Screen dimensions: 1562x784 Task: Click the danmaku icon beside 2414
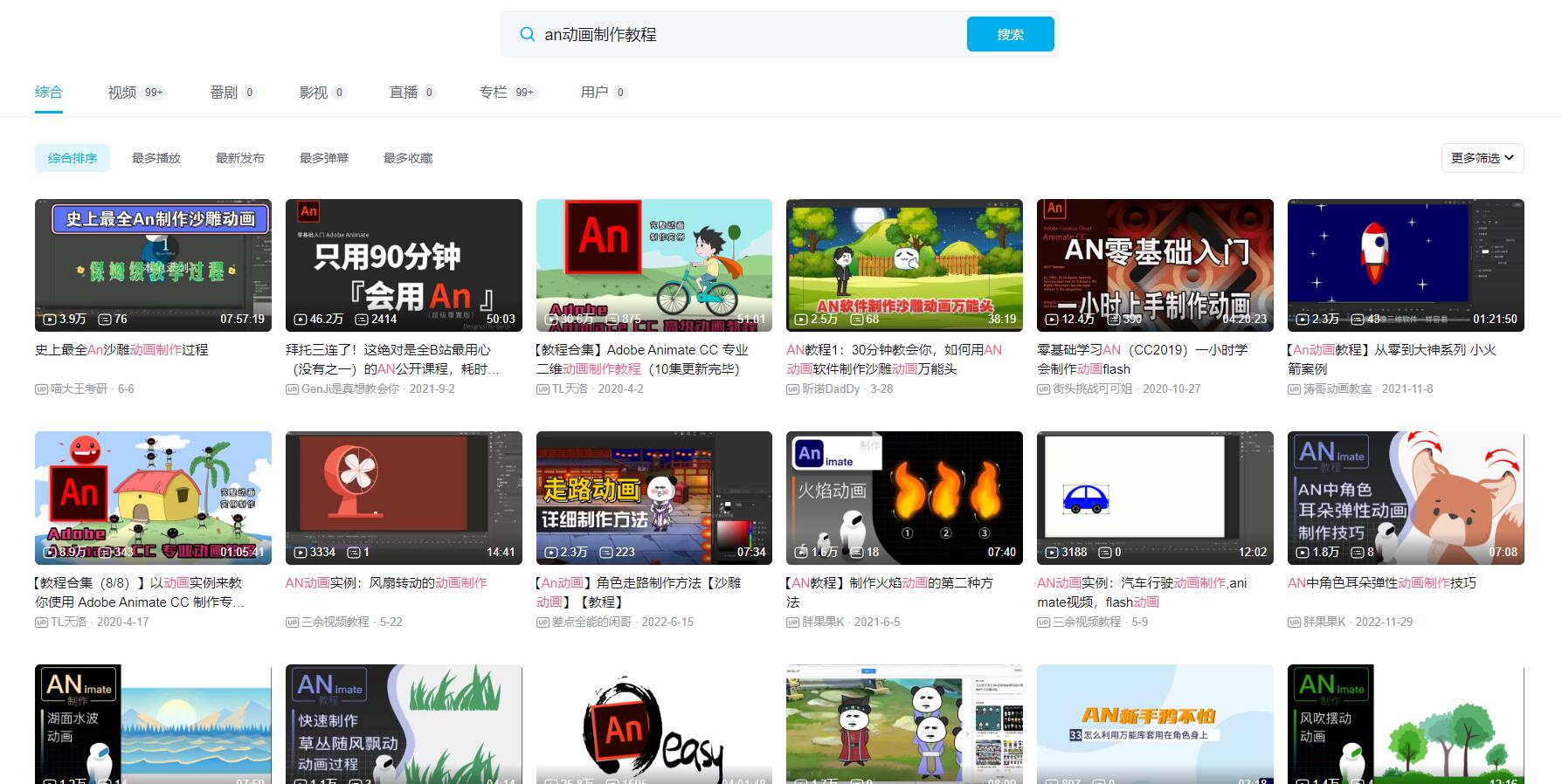tap(362, 320)
